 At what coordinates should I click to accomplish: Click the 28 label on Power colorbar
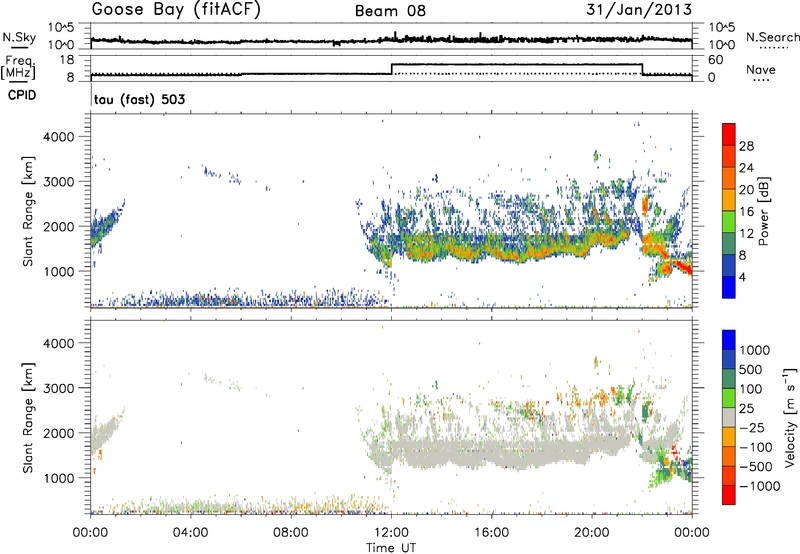746,146
